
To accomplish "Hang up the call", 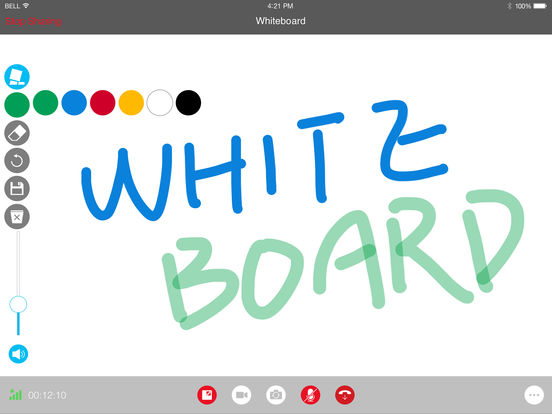I will 345,395.
